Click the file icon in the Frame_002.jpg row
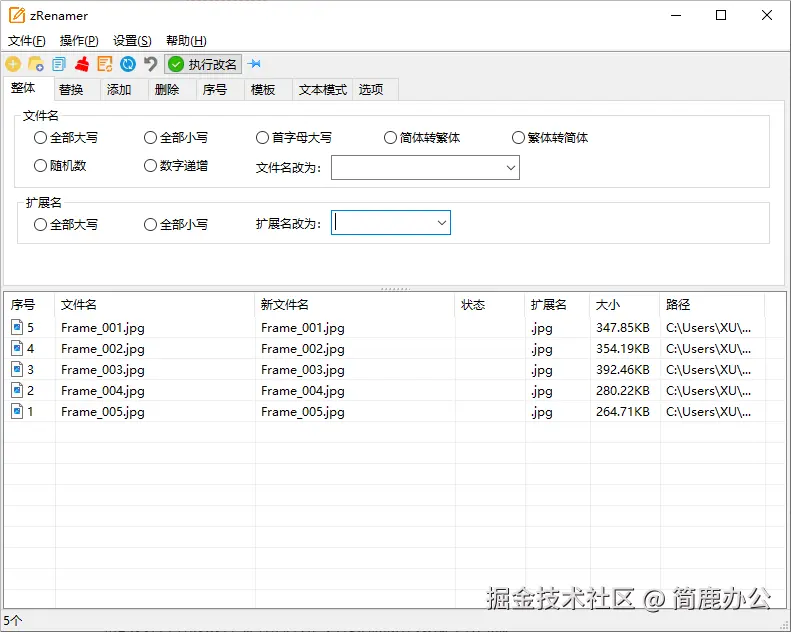Screen dimensions: 791x632 click(x=17, y=349)
